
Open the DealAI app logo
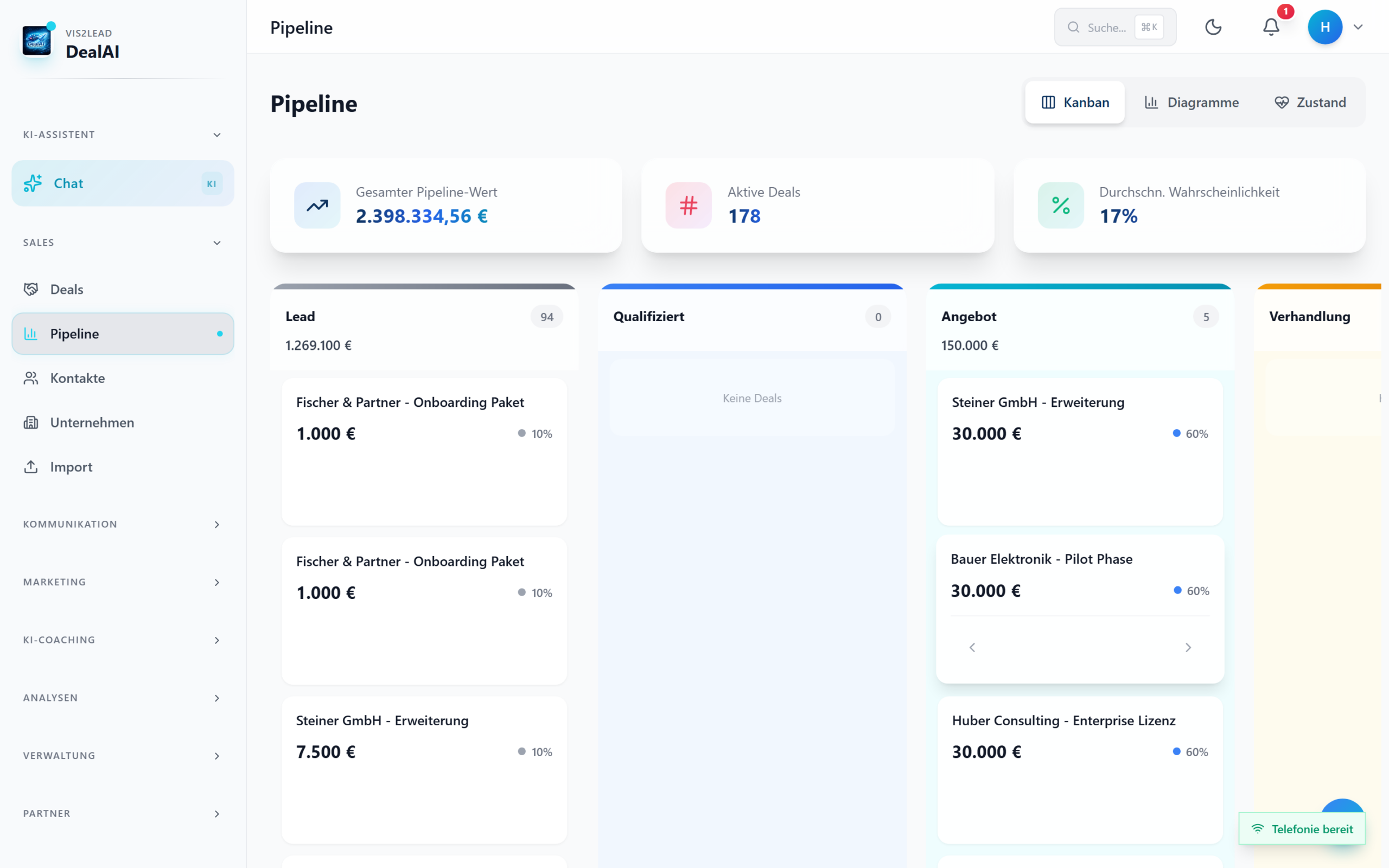pos(36,41)
